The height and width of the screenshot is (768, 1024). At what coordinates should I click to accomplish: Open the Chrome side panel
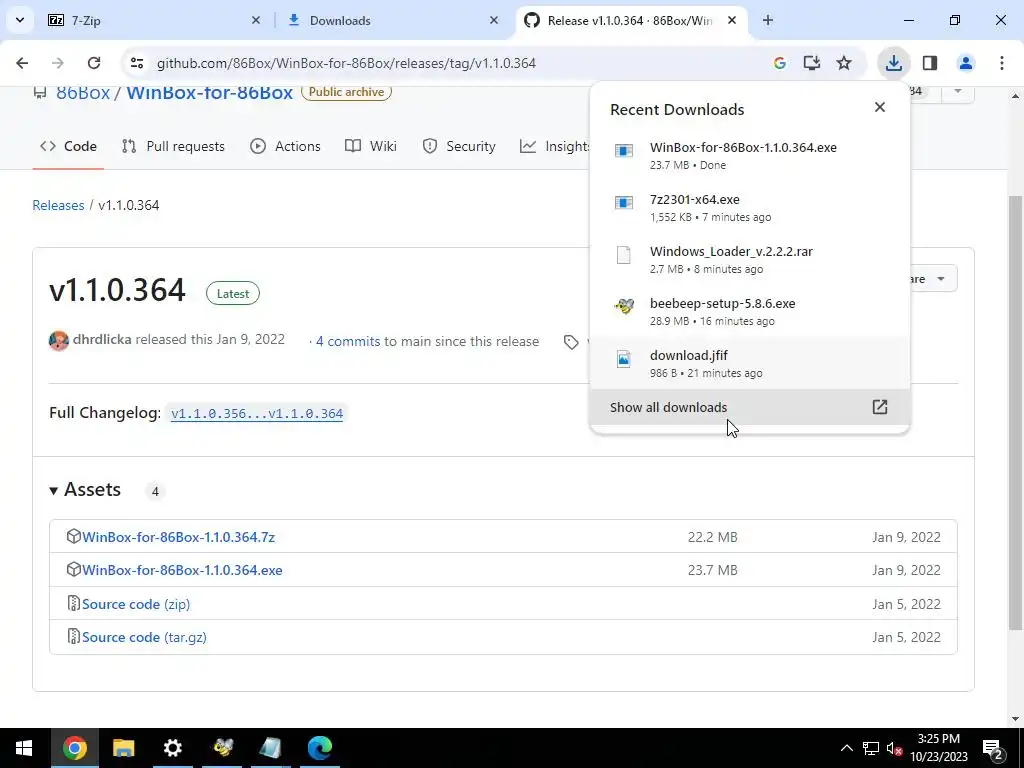click(x=930, y=63)
